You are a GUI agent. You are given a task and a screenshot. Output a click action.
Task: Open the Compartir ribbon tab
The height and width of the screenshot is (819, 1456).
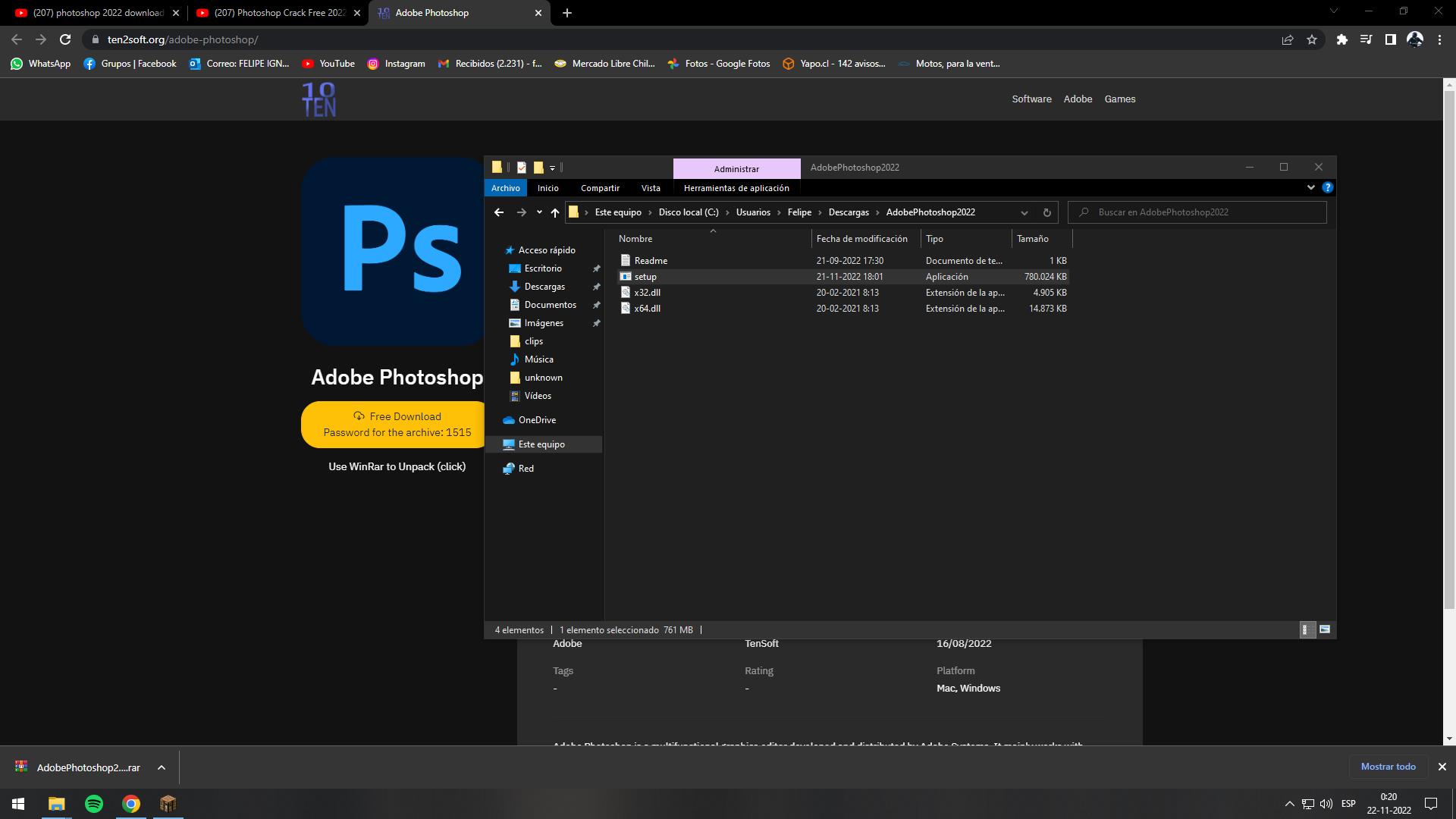[x=599, y=188]
